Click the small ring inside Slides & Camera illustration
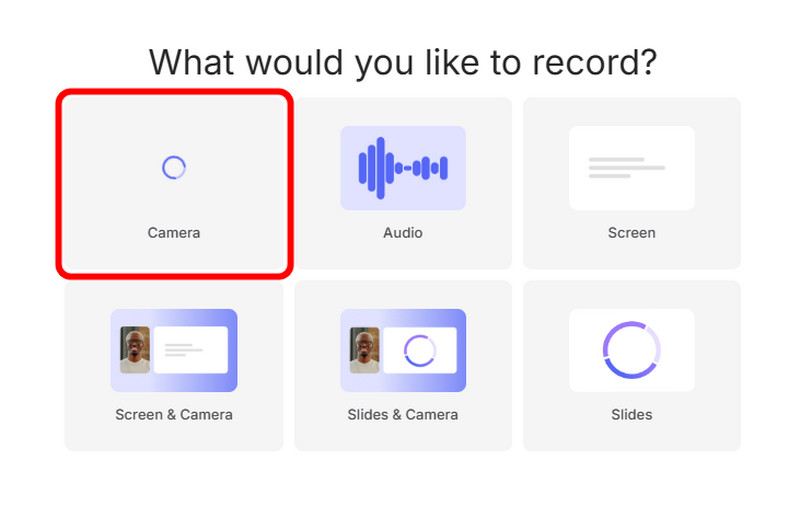Viewport: 800px width, 506px height. pos(419,350)
